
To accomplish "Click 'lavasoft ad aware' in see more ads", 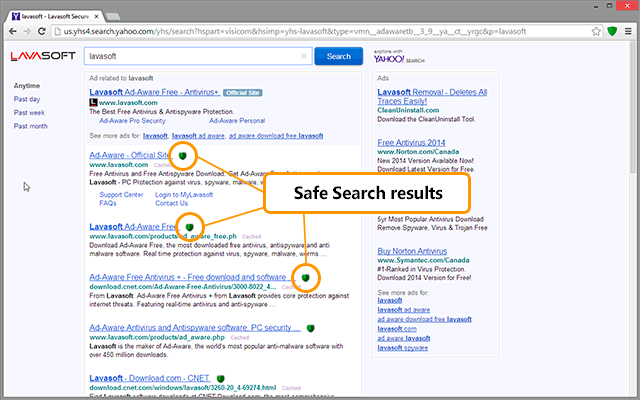I will [198, 136].
